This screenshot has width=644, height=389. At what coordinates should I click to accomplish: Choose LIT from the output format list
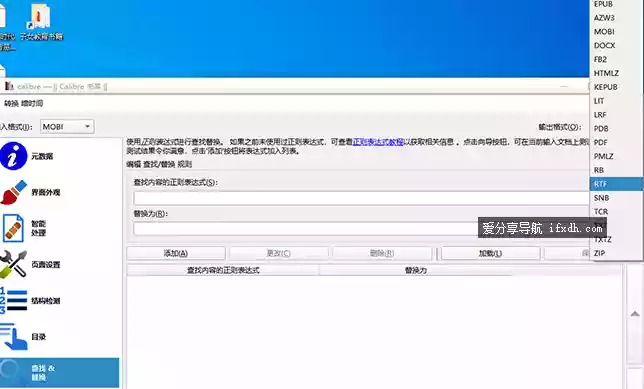click(x=616, y=101)
